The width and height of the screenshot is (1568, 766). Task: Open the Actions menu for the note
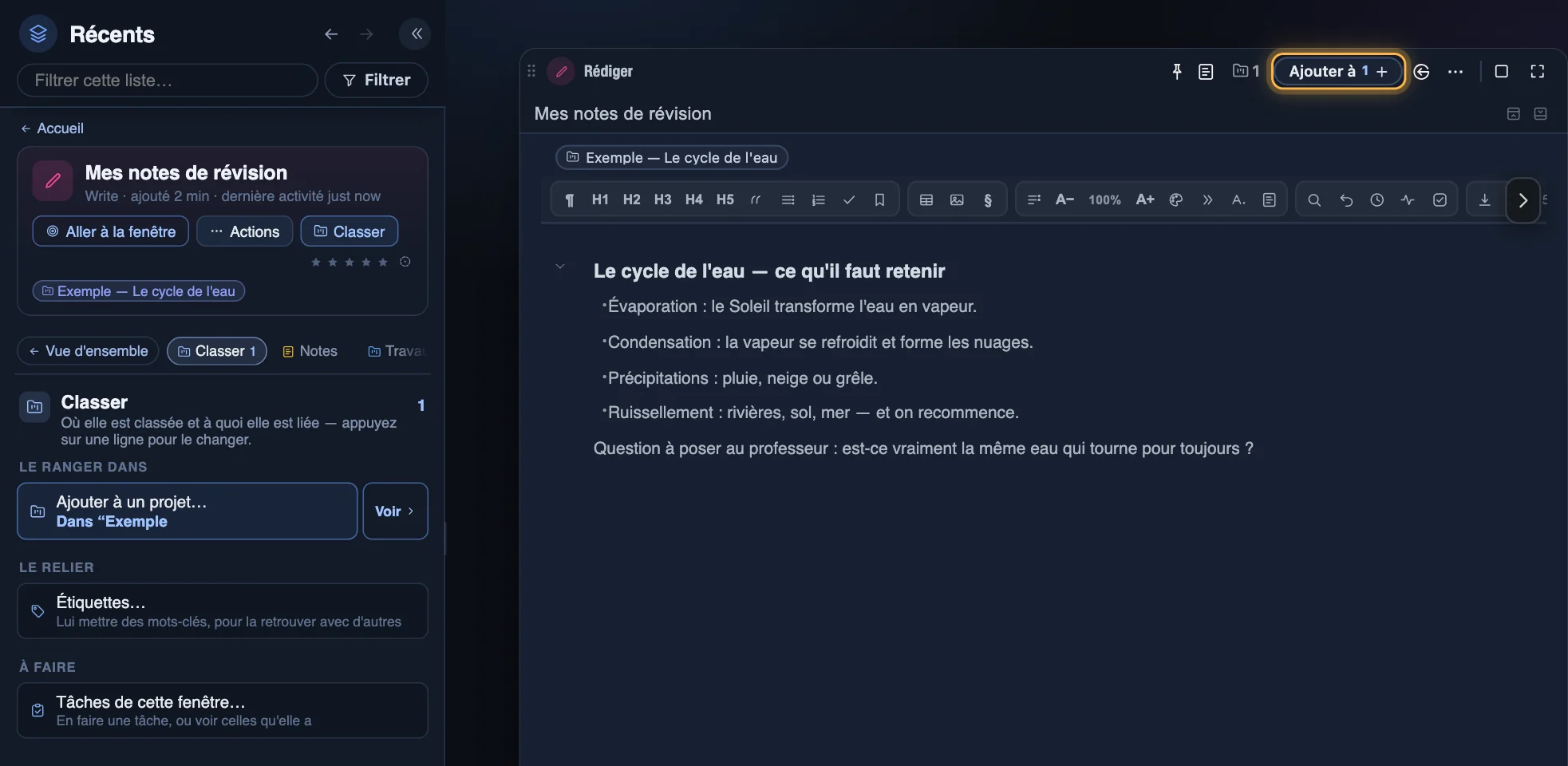[x=245, y=231]
